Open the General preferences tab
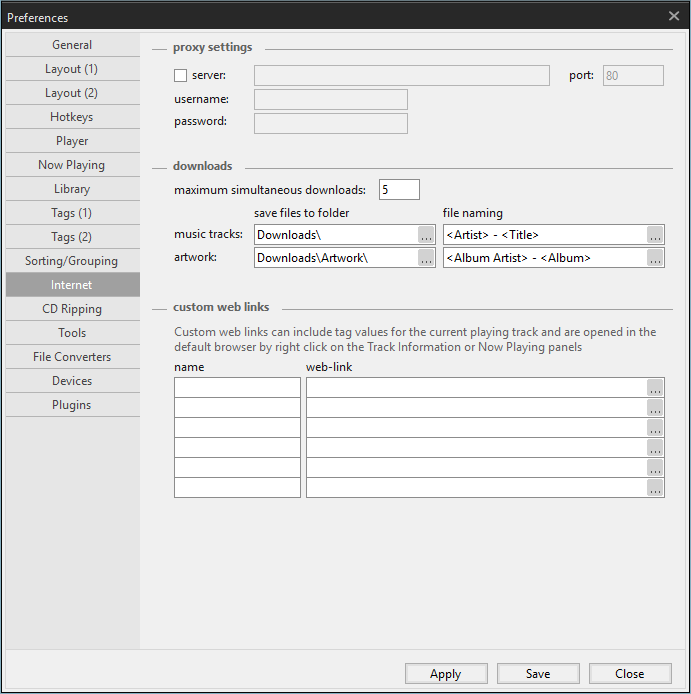 click(x=72, y=45)
